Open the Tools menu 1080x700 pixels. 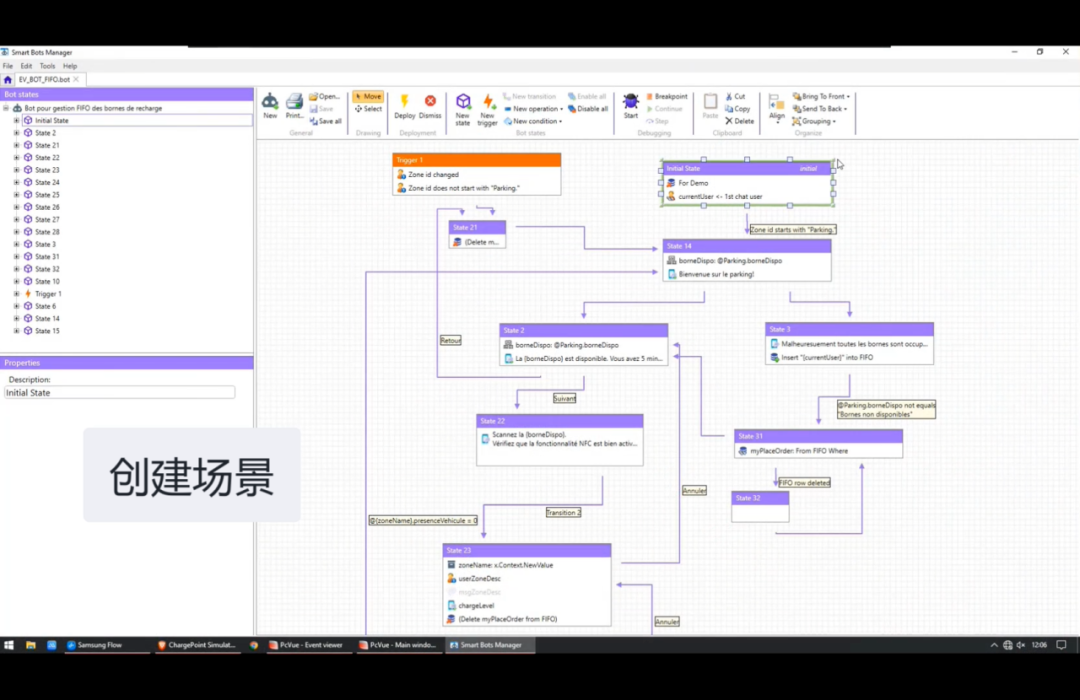click(47, 66)
